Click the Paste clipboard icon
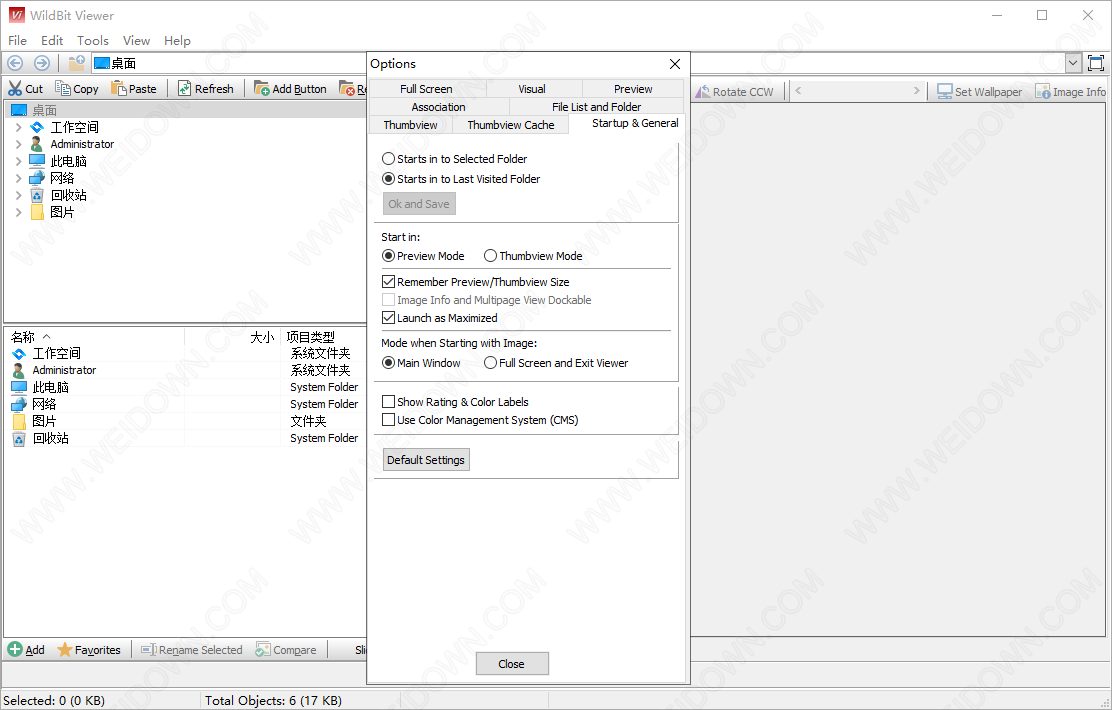This screenshot has width=1112, height=710. (119, 89)
